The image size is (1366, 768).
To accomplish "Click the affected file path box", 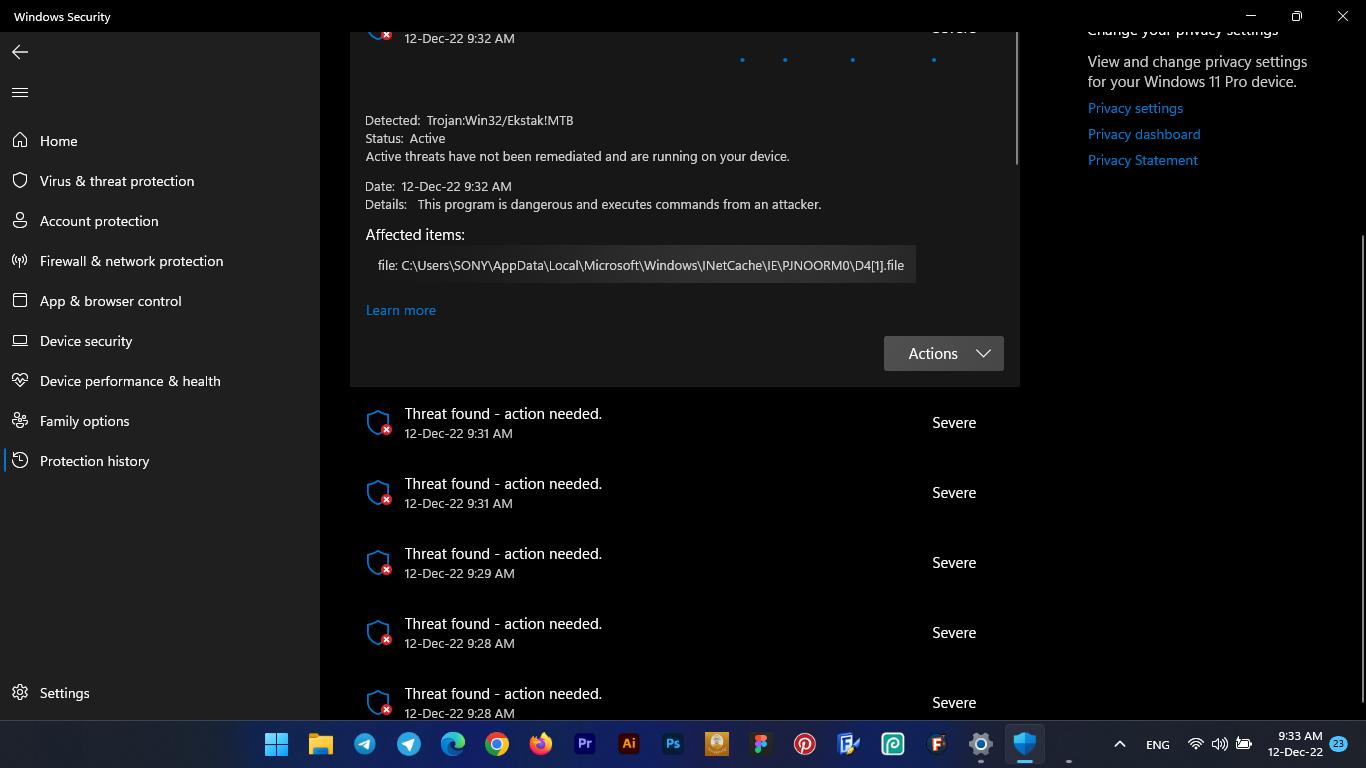I will pyautogui.click(x=640, y=265).
